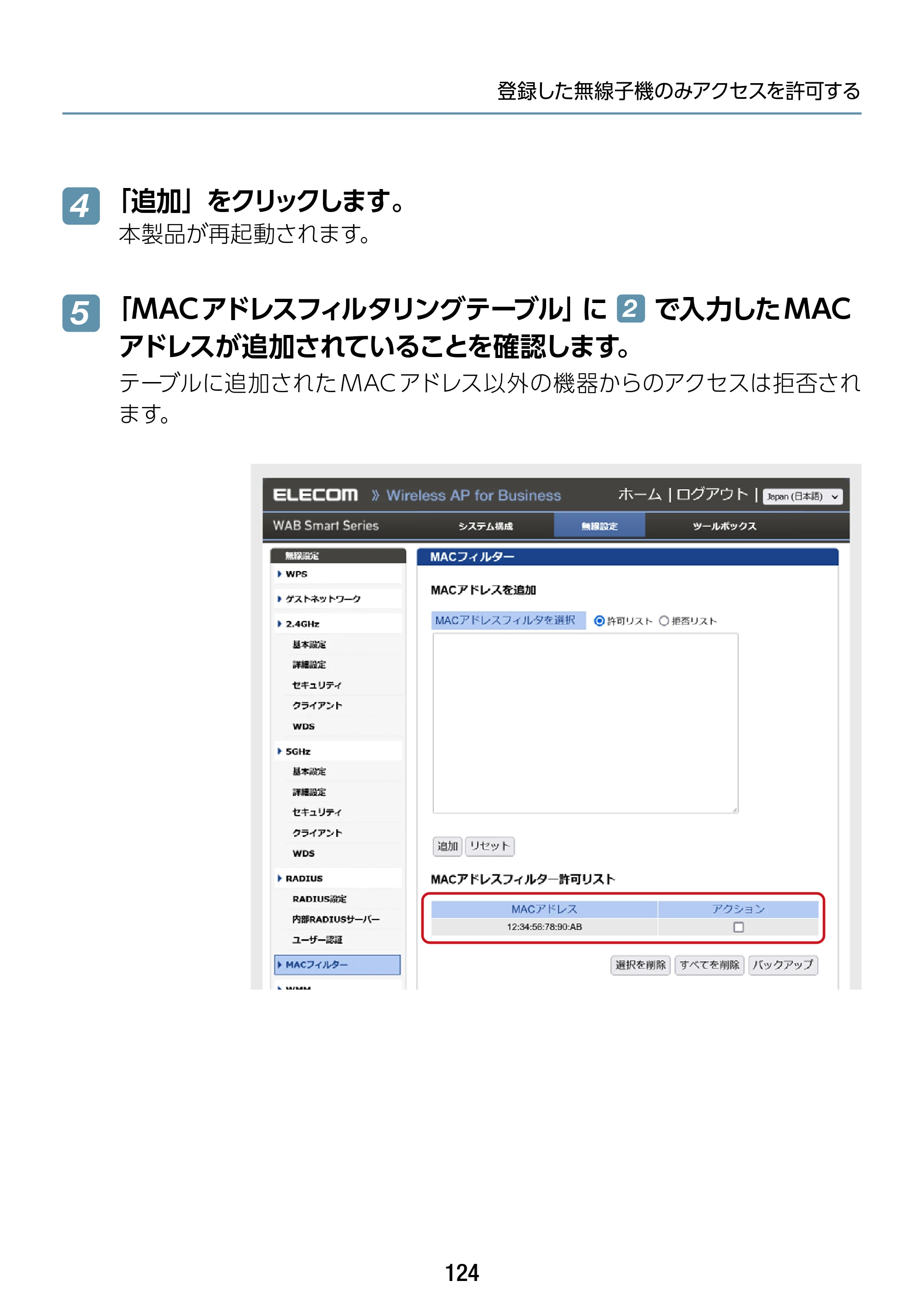The width and height of the screenshot is (924, 1311).
Task: Open クライアント under 5GHz
Action: pyautogui.click(x=317, y=833)
